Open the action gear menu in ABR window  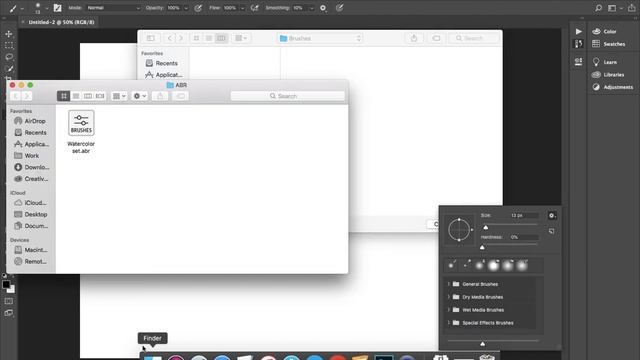[140, 96]
